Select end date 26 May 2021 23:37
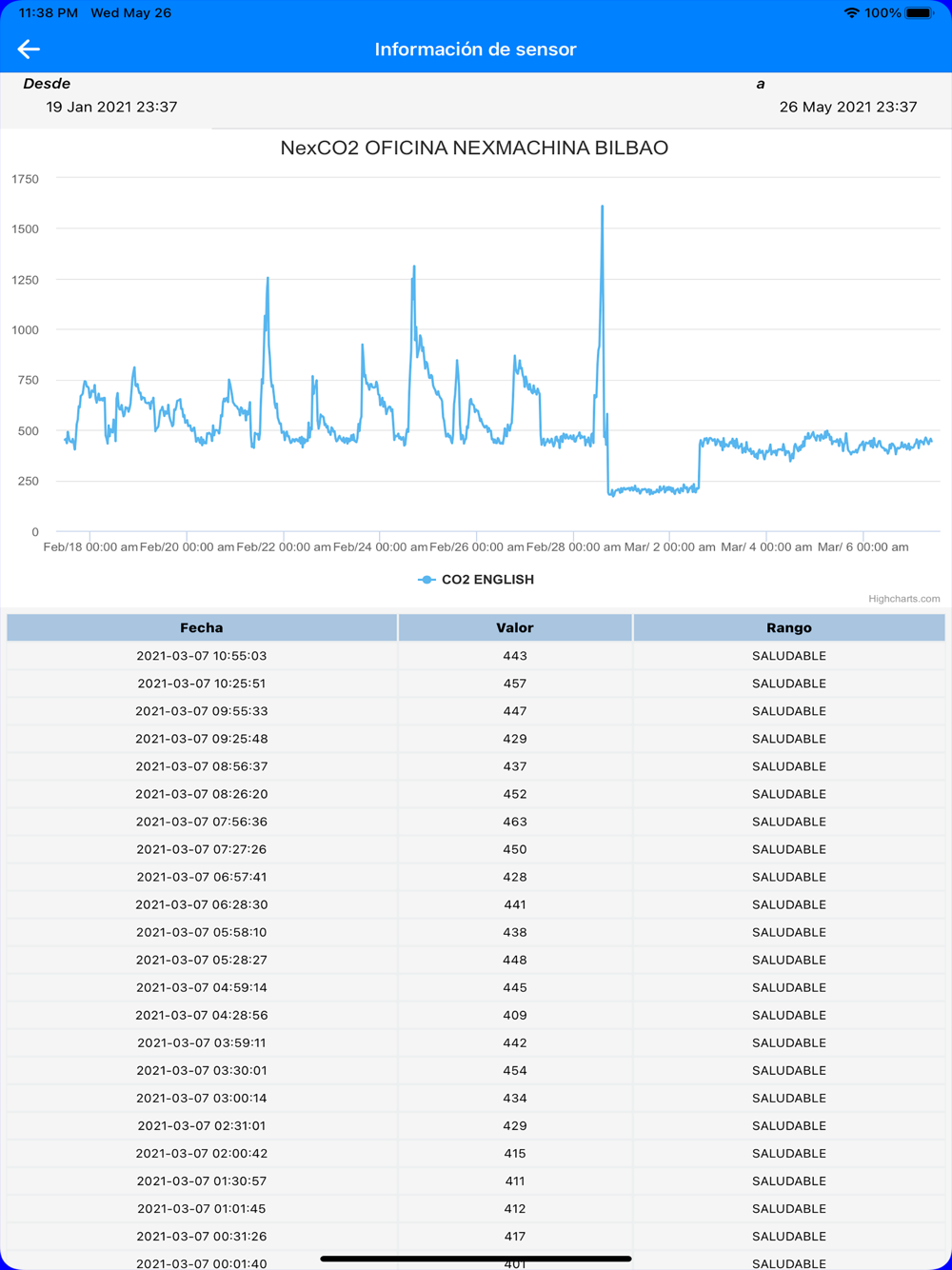This screenshot has width=952, height=1270. pyautogui.click(x=847, y=107)
